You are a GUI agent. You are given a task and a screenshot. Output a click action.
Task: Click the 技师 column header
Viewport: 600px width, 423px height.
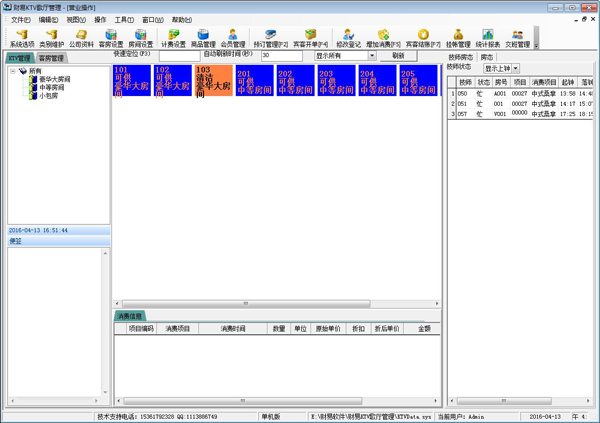click(x=465, y=83)
